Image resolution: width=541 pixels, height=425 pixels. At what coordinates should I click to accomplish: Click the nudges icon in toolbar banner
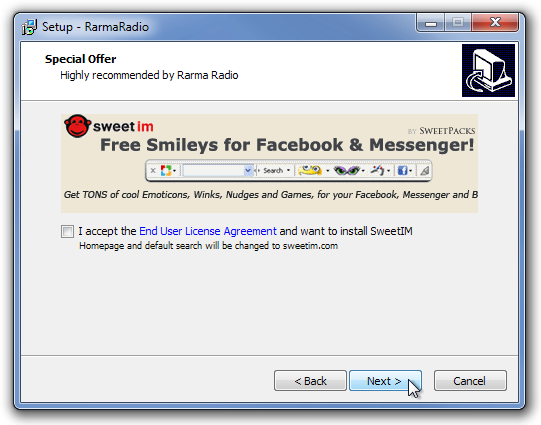click(x=377, y=170)
